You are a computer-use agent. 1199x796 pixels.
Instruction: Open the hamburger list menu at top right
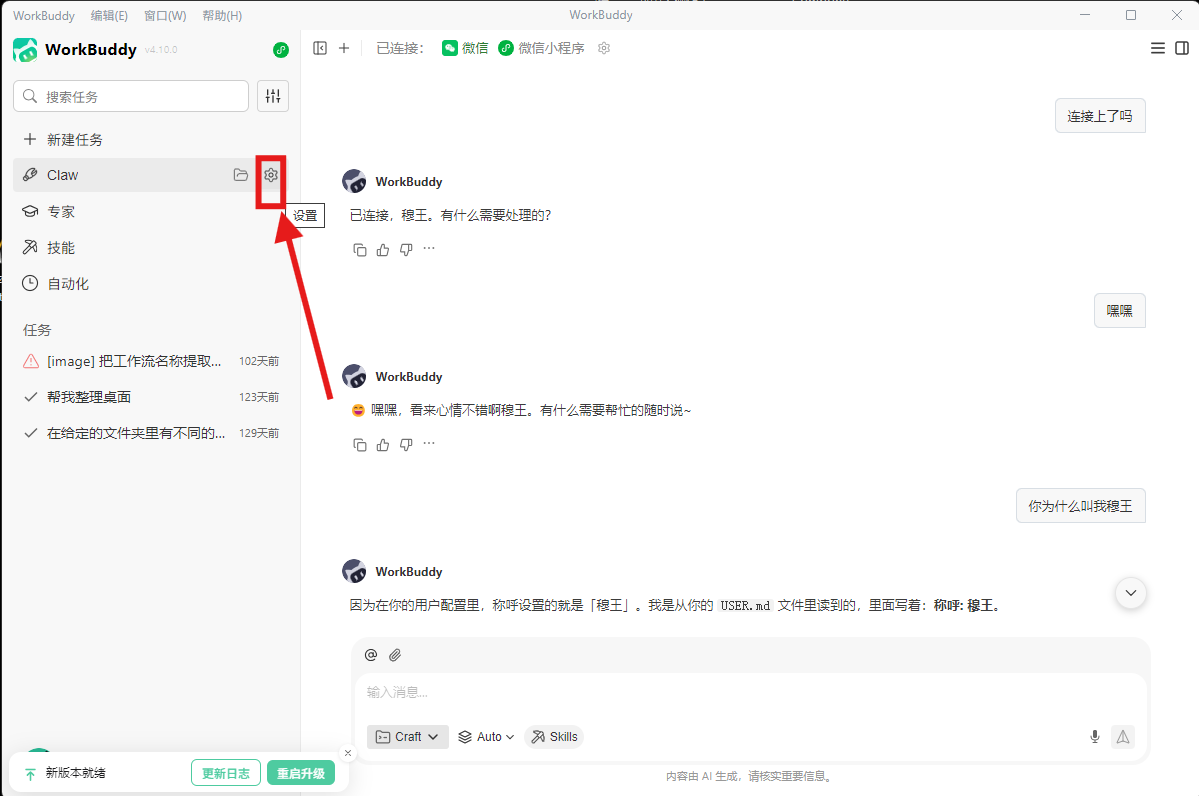click(1158, 48)
